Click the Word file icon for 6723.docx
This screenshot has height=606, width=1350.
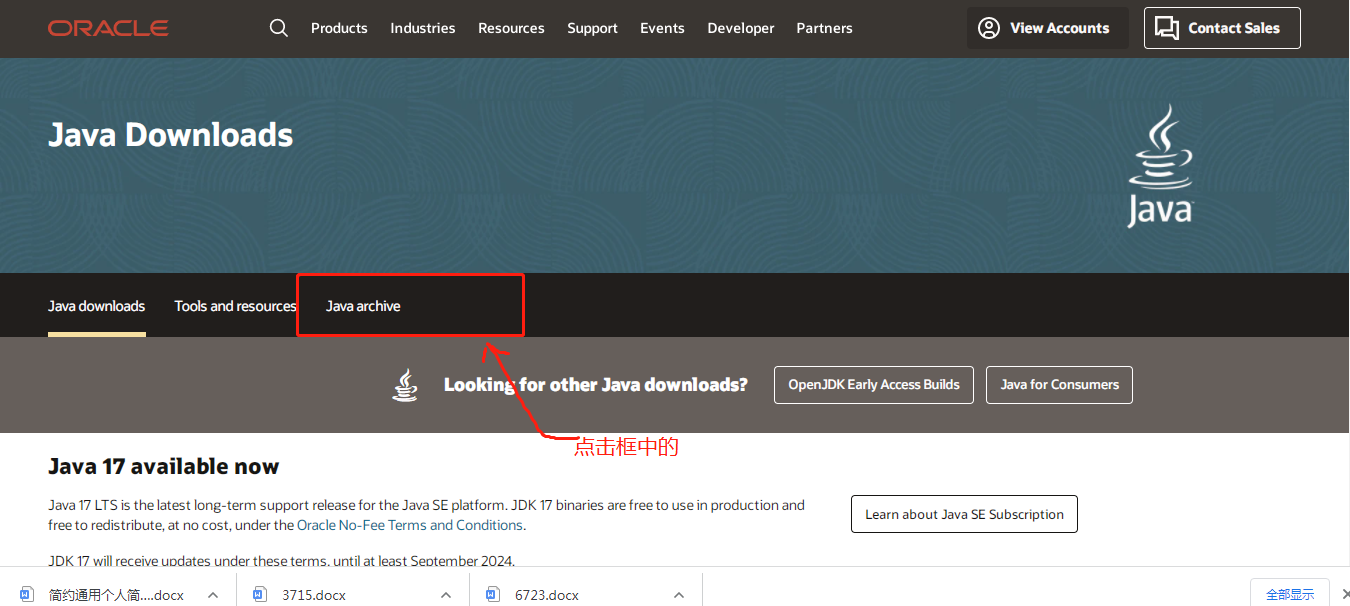[492, 594]
